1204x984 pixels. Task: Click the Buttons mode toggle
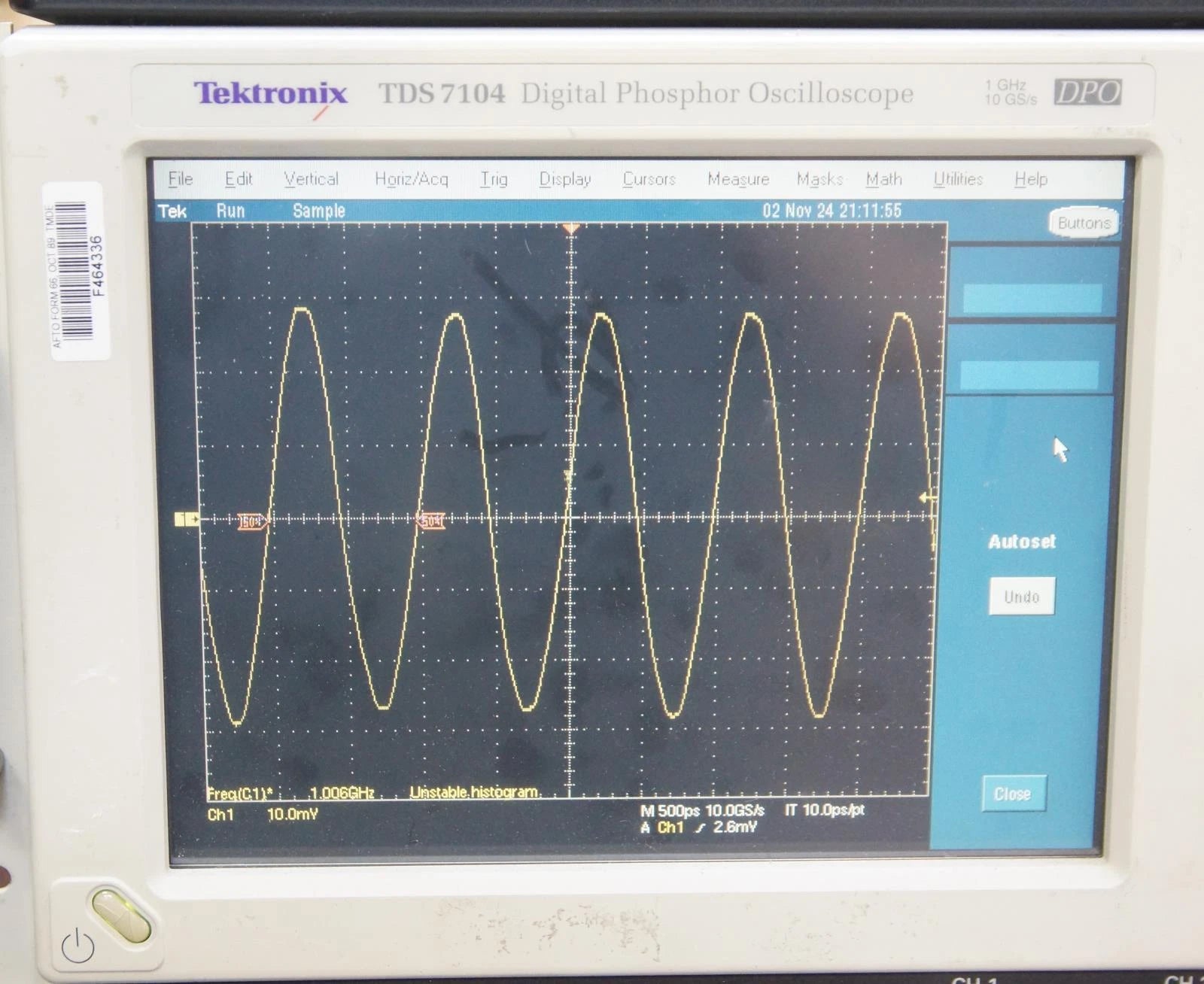[1084, 223]
